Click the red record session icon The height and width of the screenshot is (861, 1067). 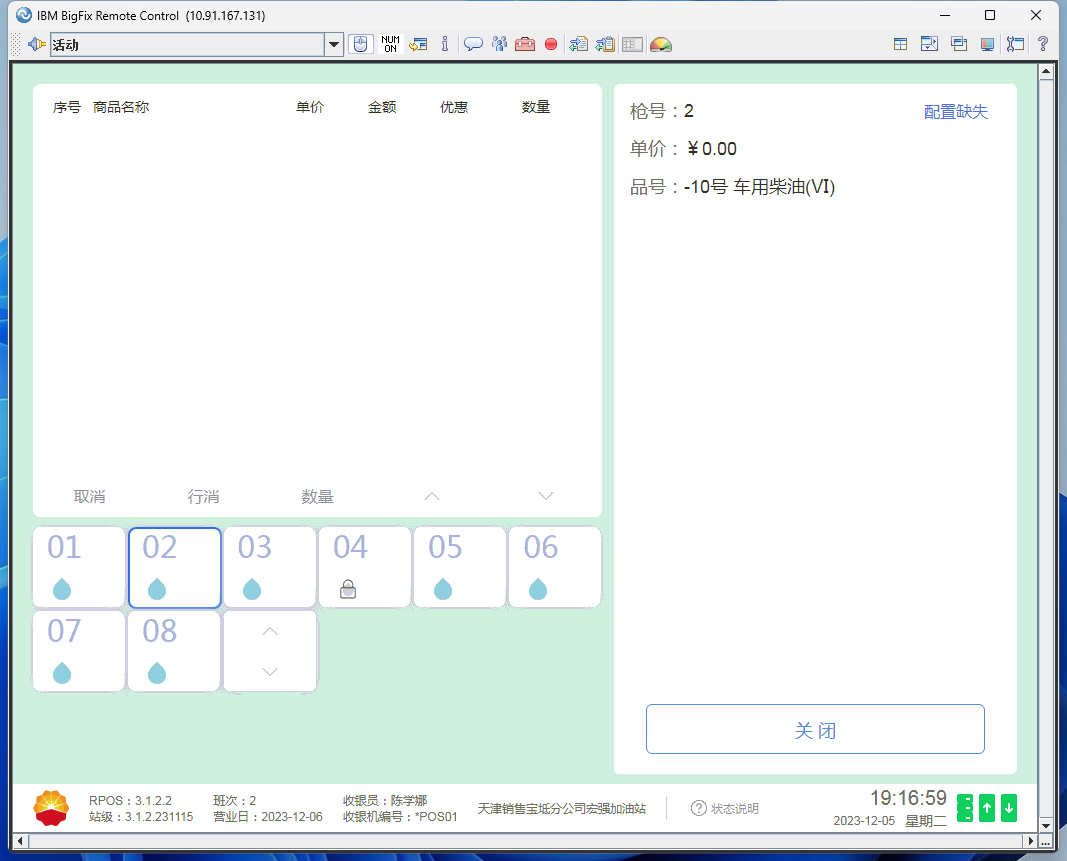click(x=551, y=44)
